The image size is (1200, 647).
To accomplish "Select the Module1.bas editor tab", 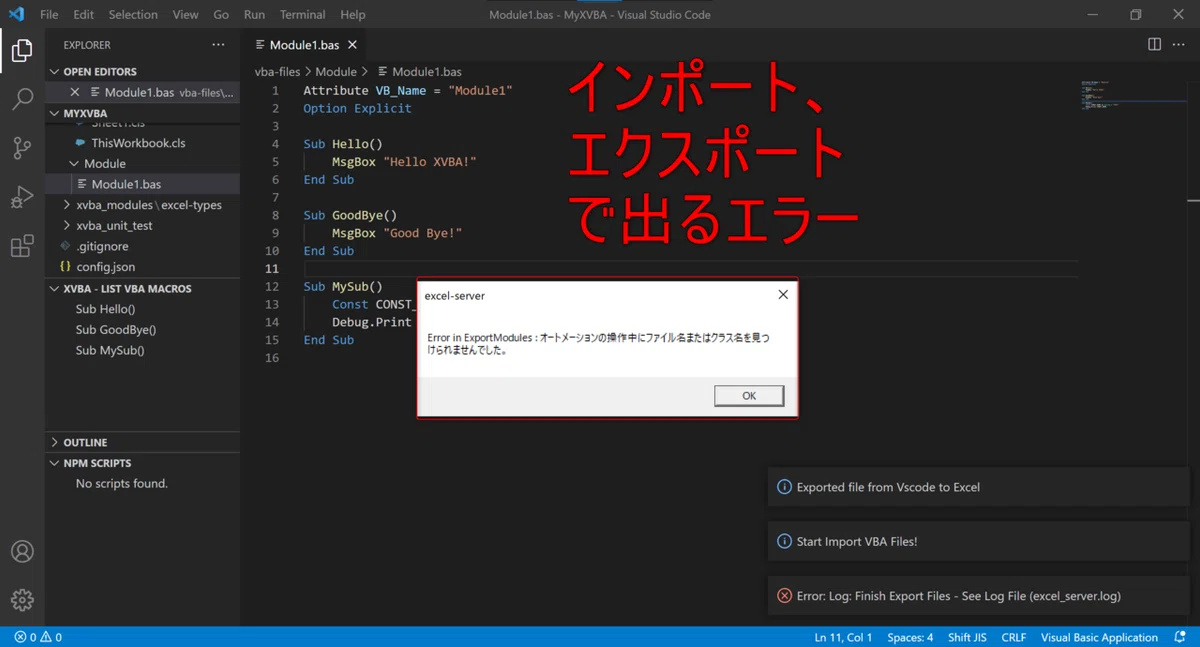I will pos(305,45).
